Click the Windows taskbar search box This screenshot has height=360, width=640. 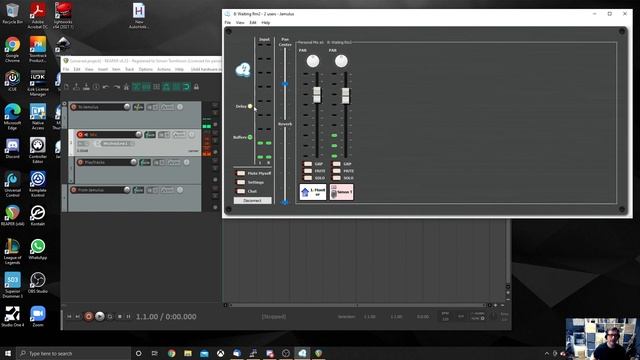73,353
